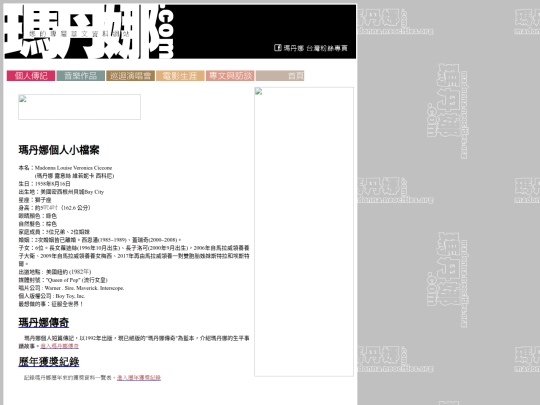Click the 出生地 Bay City line

[x=61, y=192]
